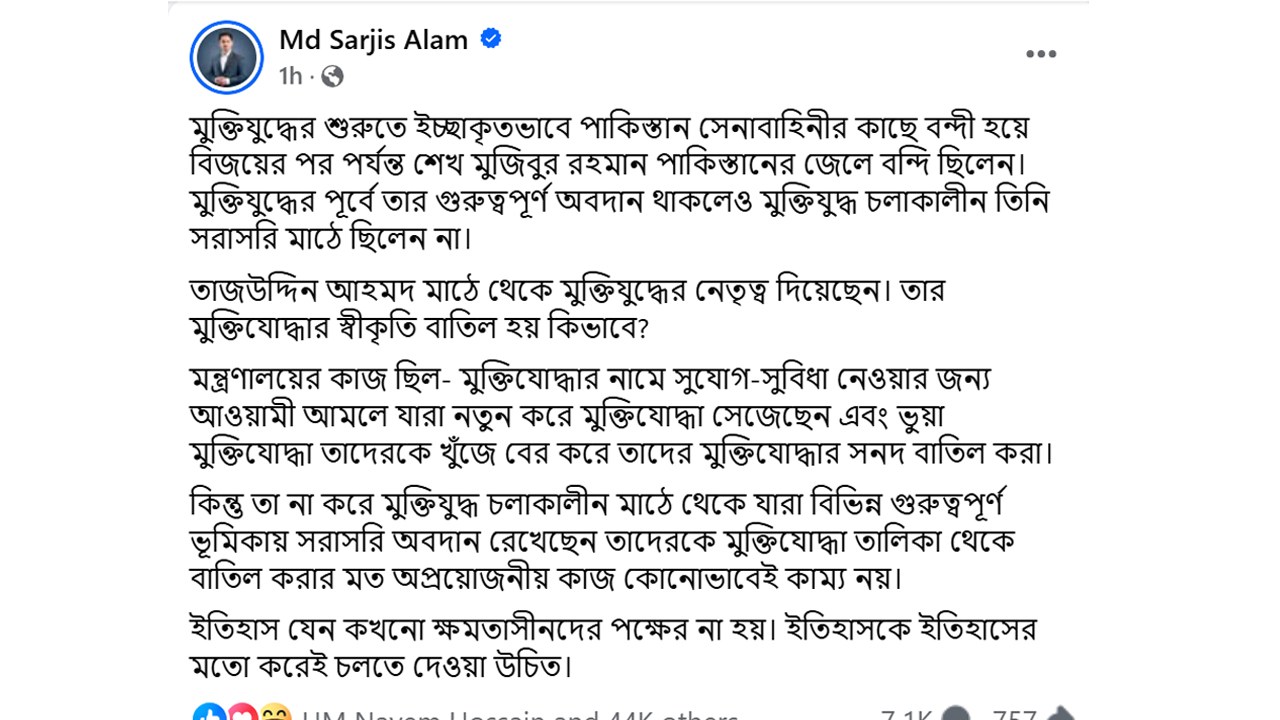Click the blue verified badge beside Md Sarjis Alam
Image resolution: width=1280 pixels, height=720 pixels.
(490, 40)
